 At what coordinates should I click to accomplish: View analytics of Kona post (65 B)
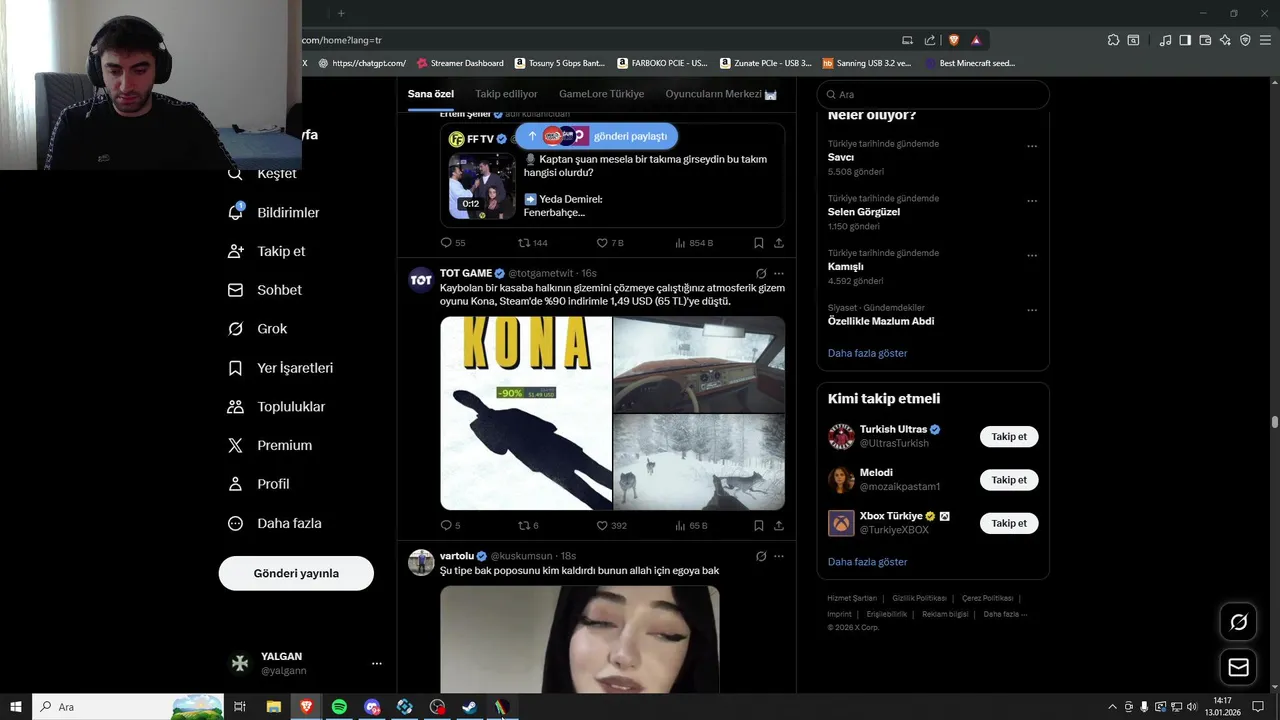click(x=691, y=525)
